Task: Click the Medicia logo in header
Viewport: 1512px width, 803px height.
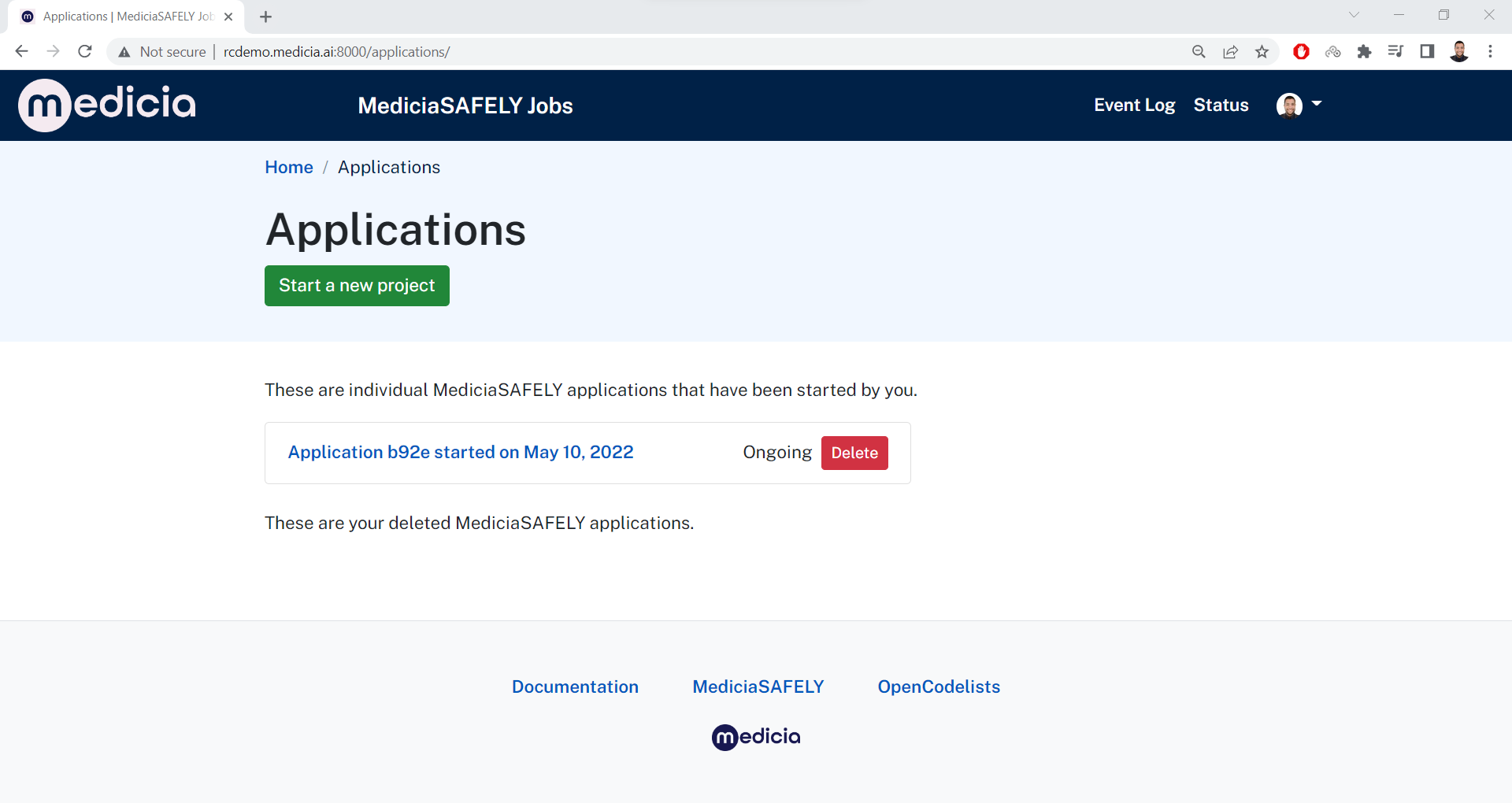Action: pyautogui.click(x=107, y=105)
